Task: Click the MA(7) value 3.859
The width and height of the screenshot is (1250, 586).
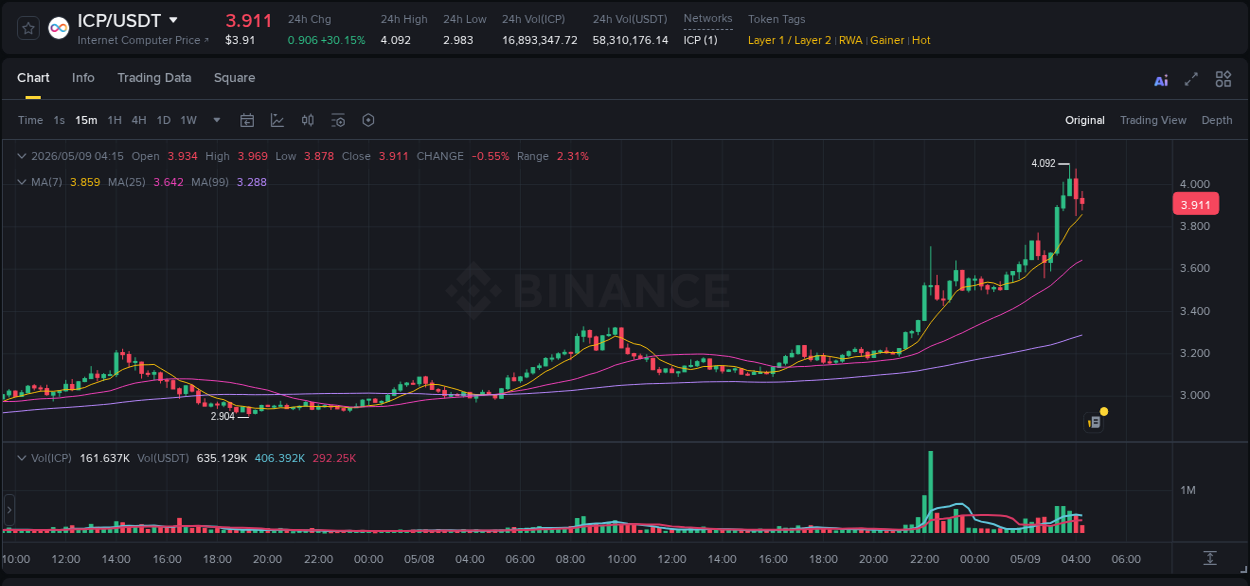Action: pos(85,182)
